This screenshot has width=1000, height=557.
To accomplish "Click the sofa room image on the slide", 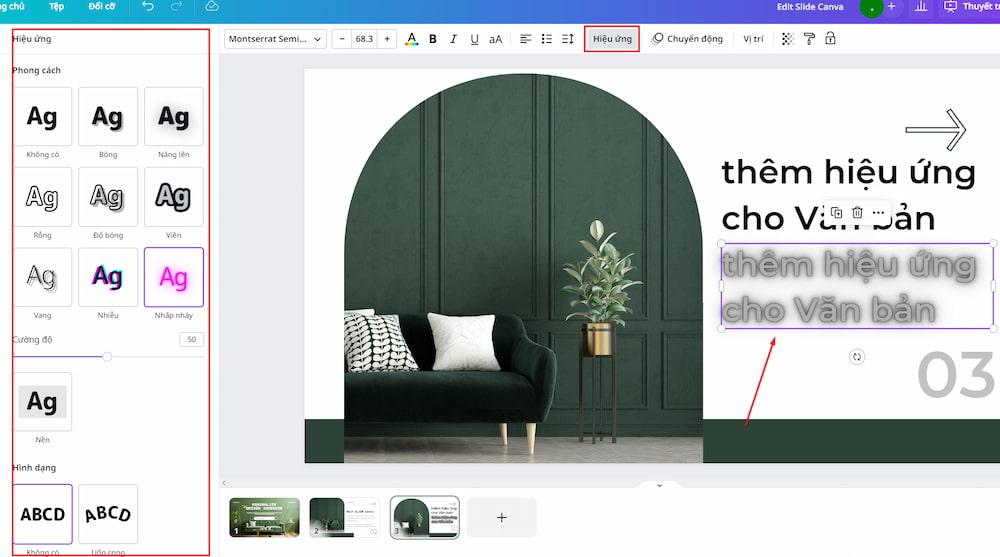I will click(x=523, y=268).
